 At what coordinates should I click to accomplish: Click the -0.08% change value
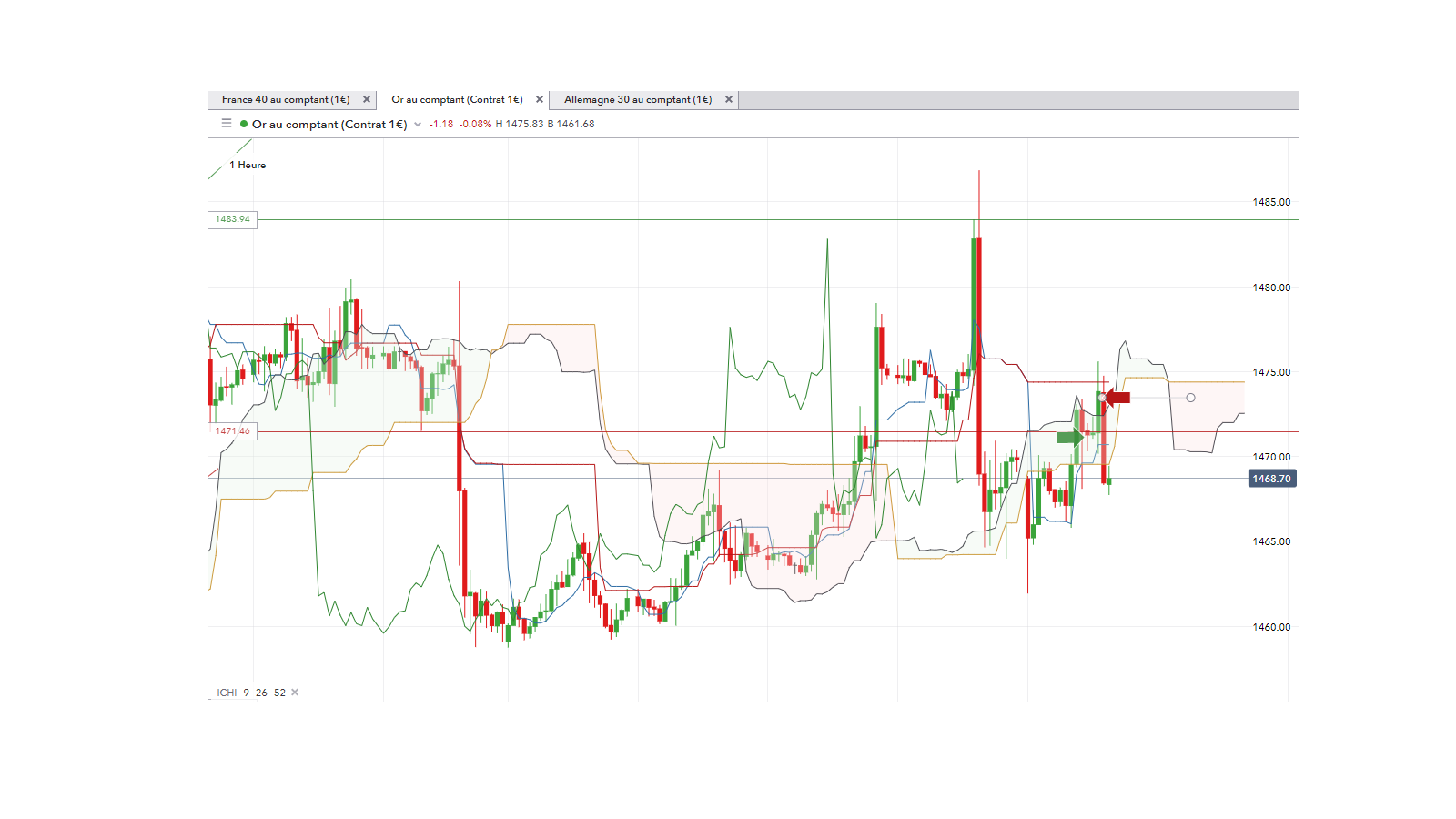475,125
